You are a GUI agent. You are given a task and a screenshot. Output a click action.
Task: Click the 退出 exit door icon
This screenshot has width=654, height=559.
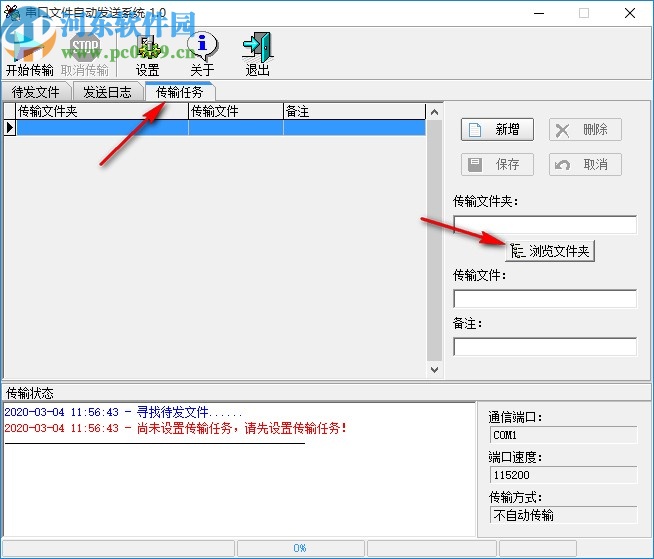(257, 52)
